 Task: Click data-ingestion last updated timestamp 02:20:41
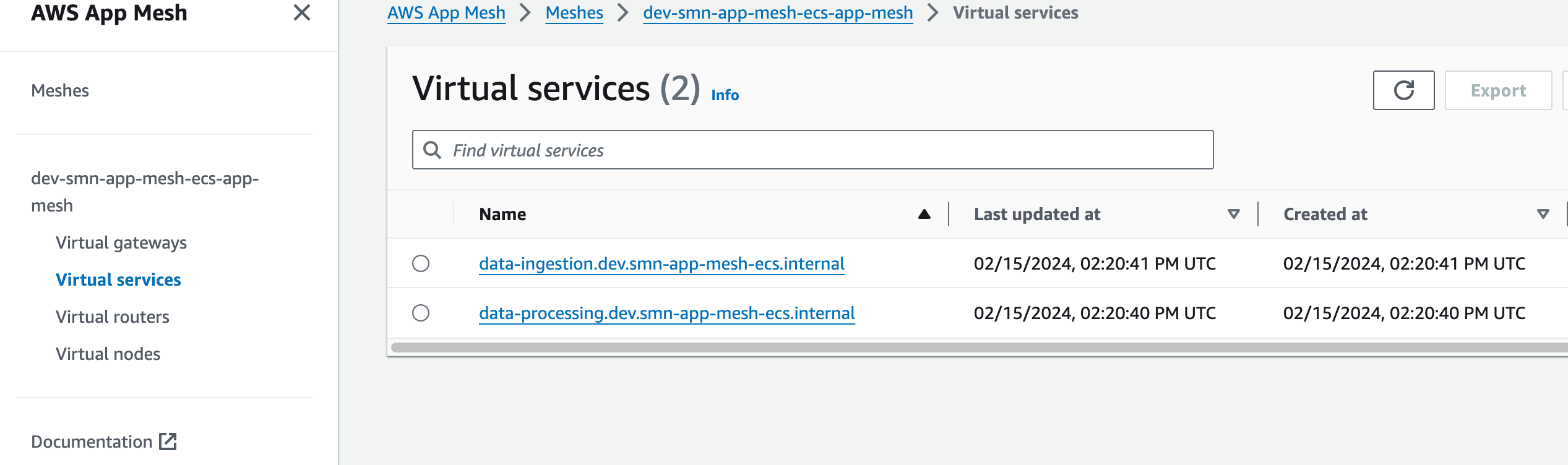1095,263
